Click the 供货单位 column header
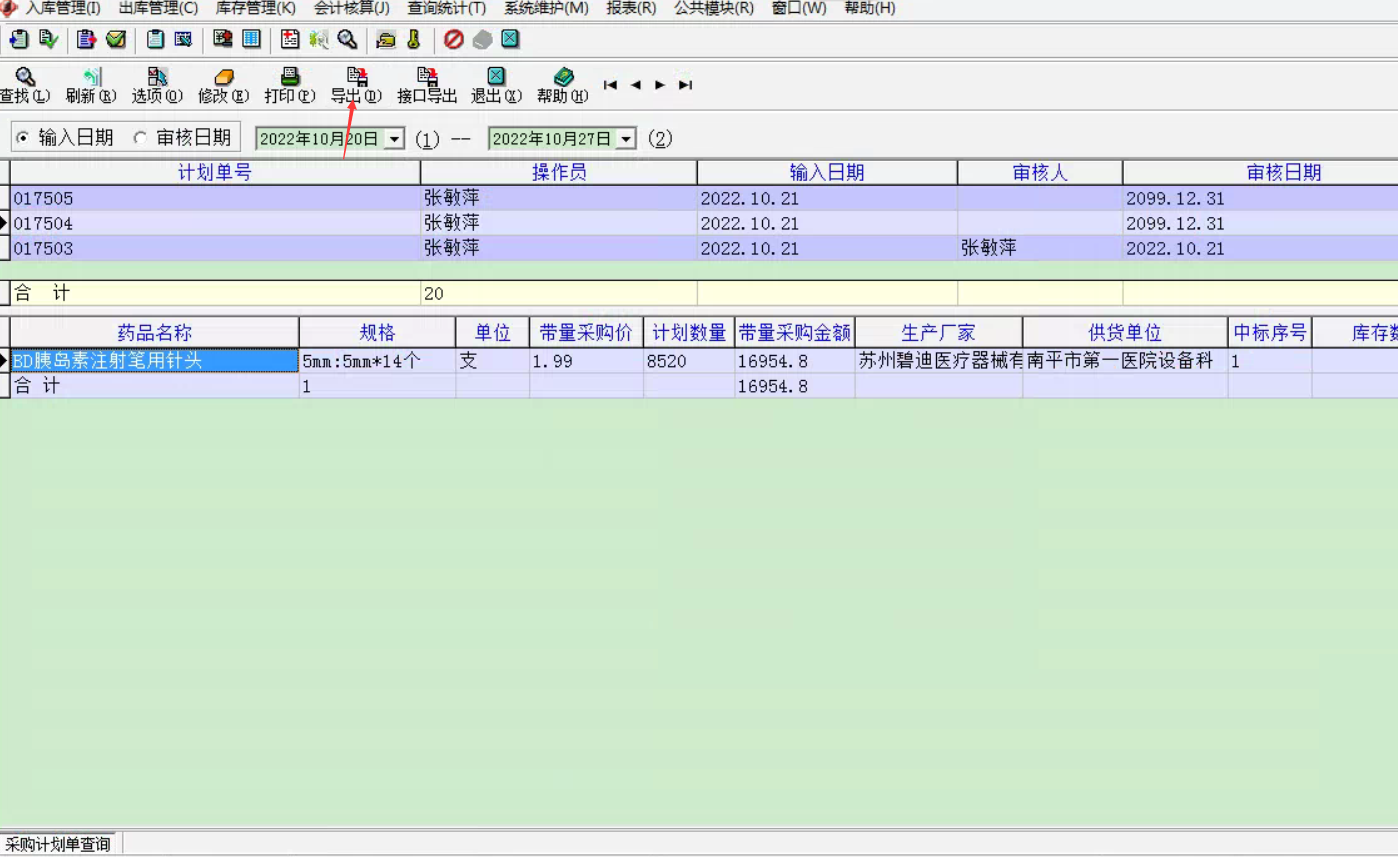Viewport: 1398px width, 857px height. (x=1125, y=333)
